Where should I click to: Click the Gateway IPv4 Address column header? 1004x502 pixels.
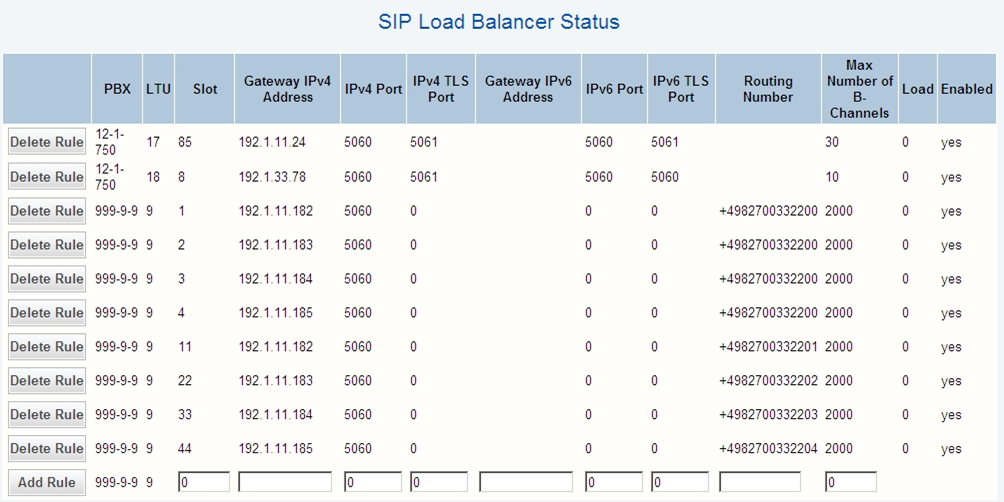pos(287,89)
